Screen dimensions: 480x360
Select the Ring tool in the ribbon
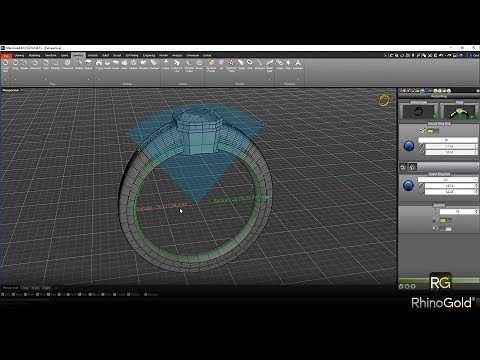pos(15,64)
